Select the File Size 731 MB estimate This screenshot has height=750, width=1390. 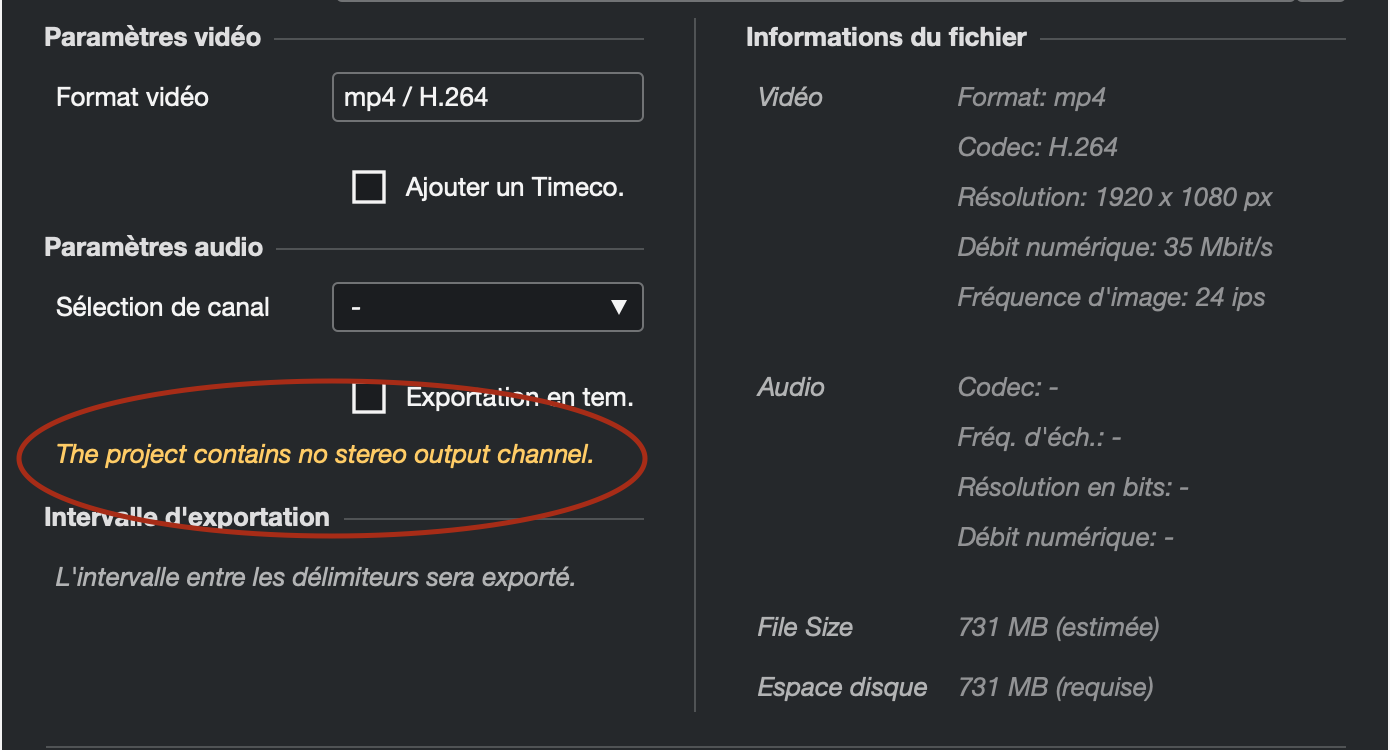[x=1058, y=627]
